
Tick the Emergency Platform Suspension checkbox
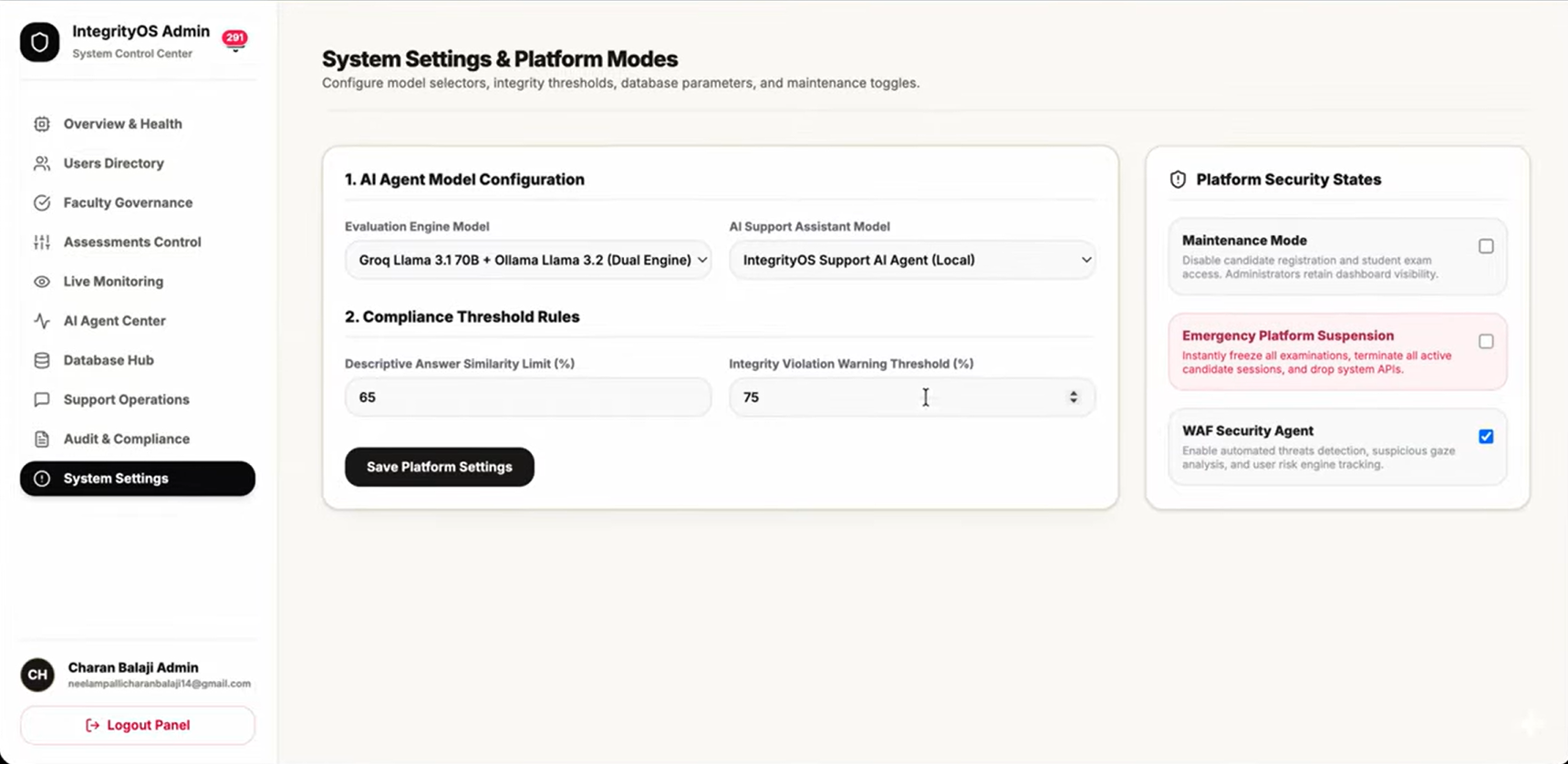pyautogui.click(x=1486, y=341)
